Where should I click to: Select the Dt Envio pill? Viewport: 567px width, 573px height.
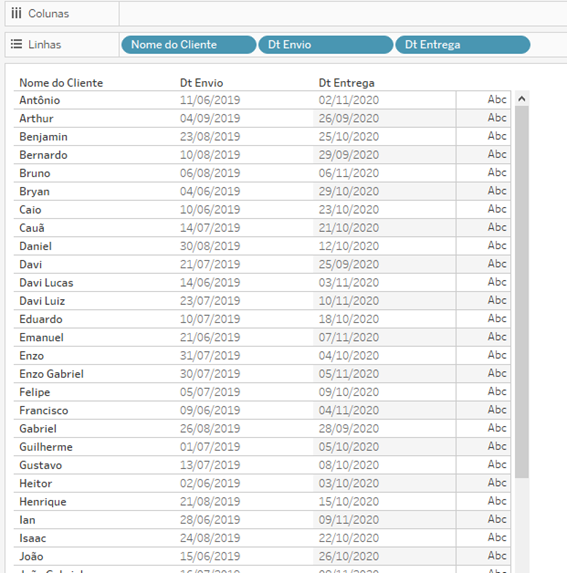tap(326, 45)
